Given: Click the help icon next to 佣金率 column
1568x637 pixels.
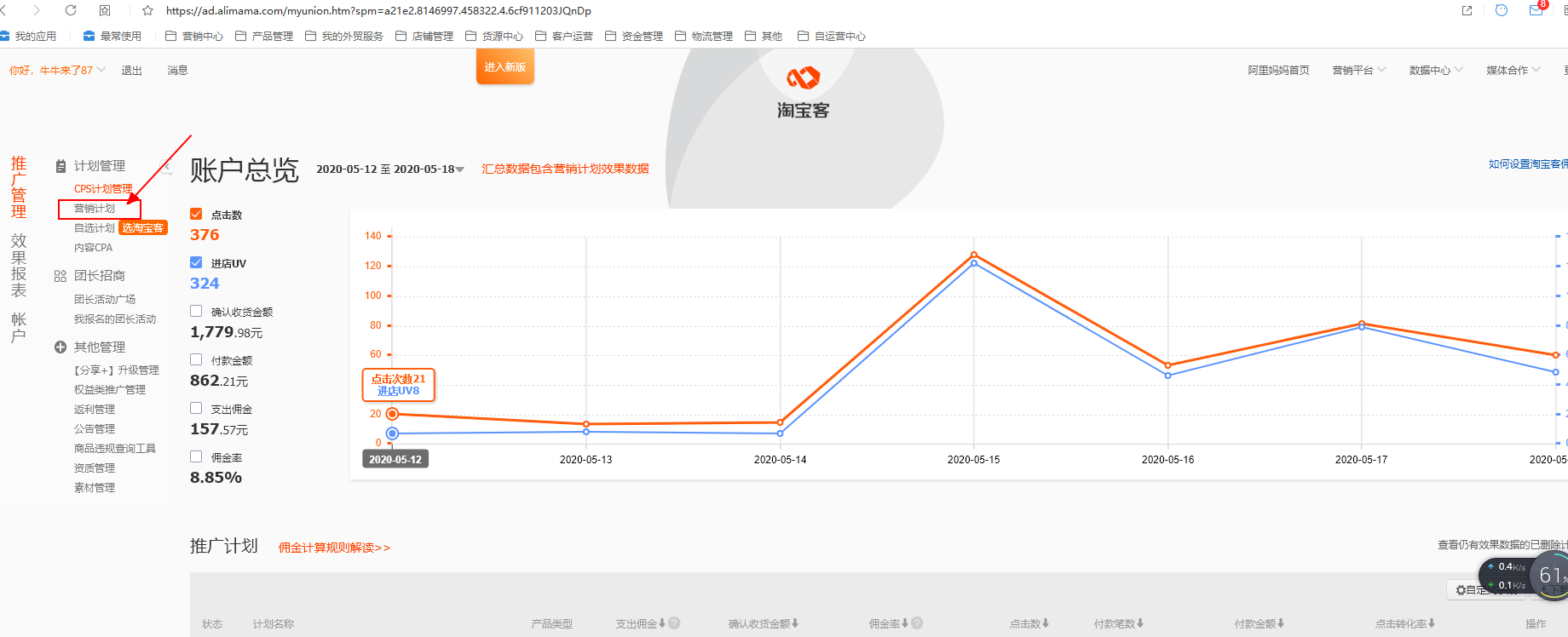Looking at the screenshot, I should (917, 623).
